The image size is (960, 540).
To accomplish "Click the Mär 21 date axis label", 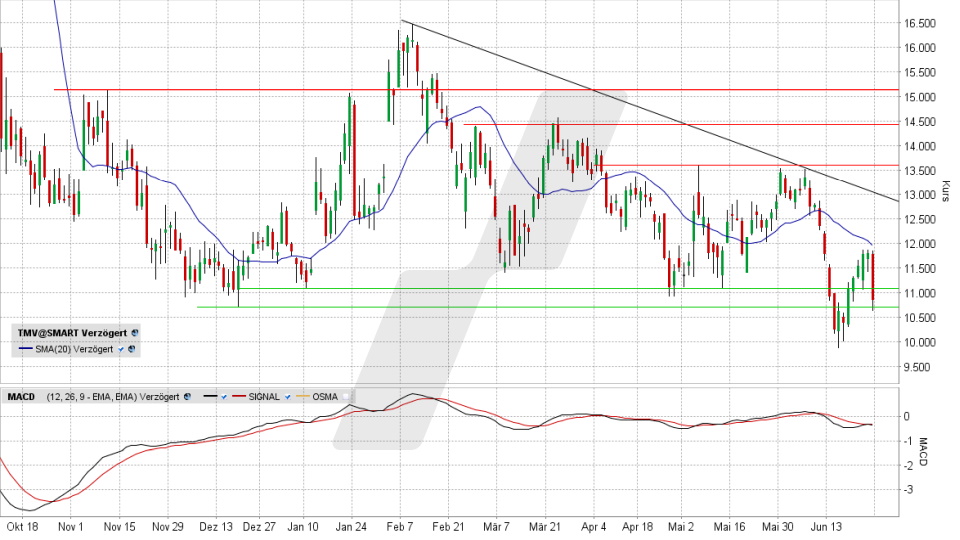I will pyautogui.click(x=545, y=527).
